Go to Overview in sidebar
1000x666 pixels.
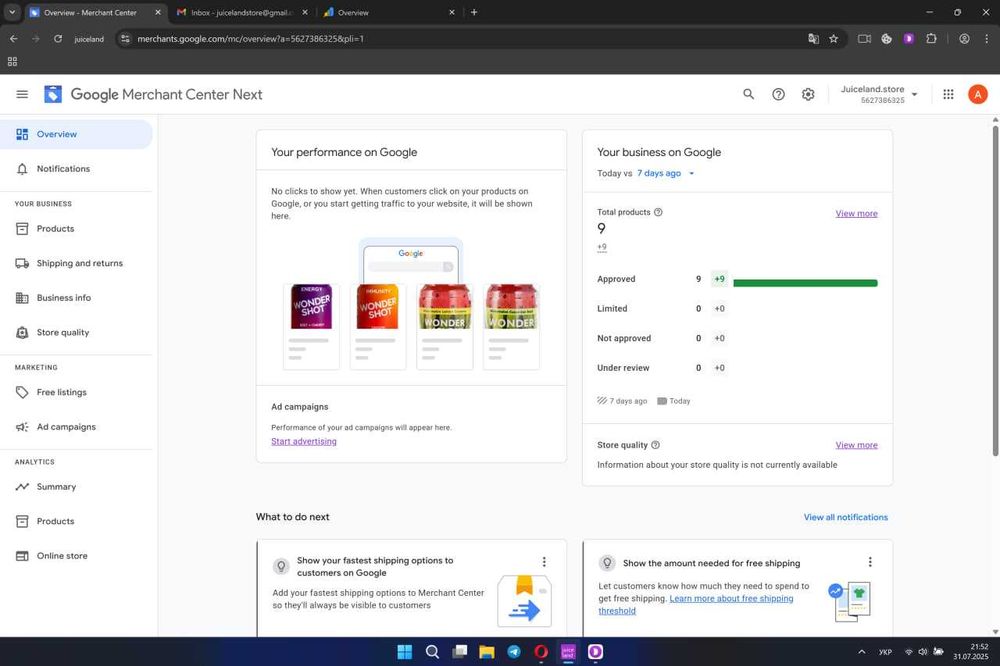click(x=76, y=134)
